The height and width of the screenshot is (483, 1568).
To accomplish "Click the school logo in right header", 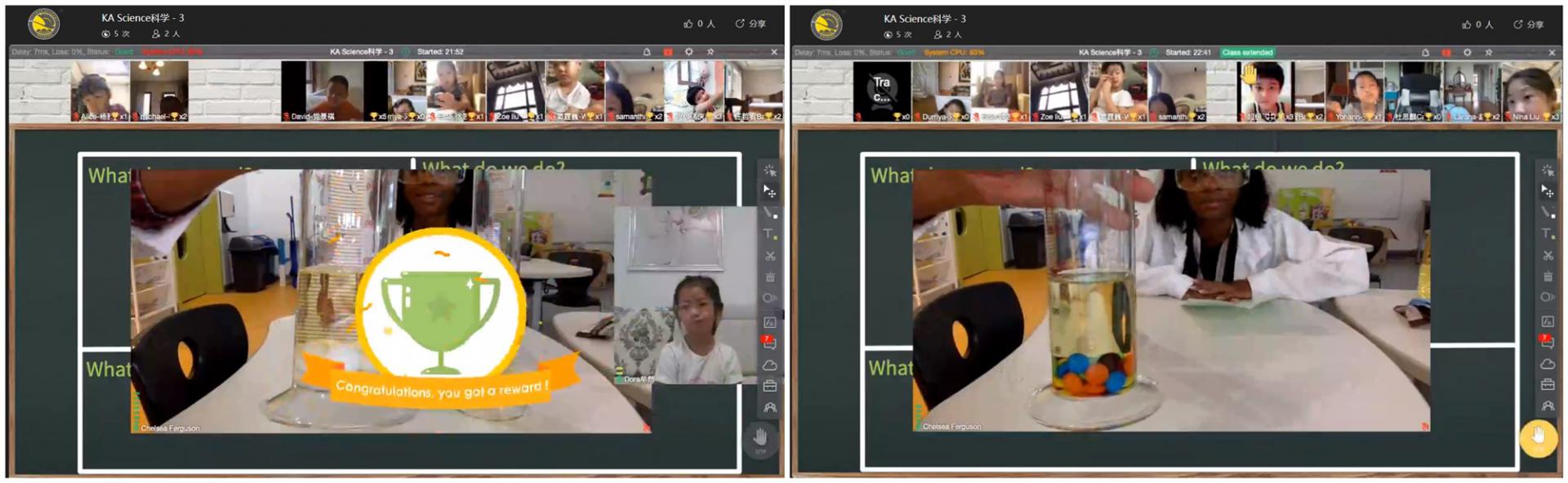I will pyautogui.click(x=826, y=24).
